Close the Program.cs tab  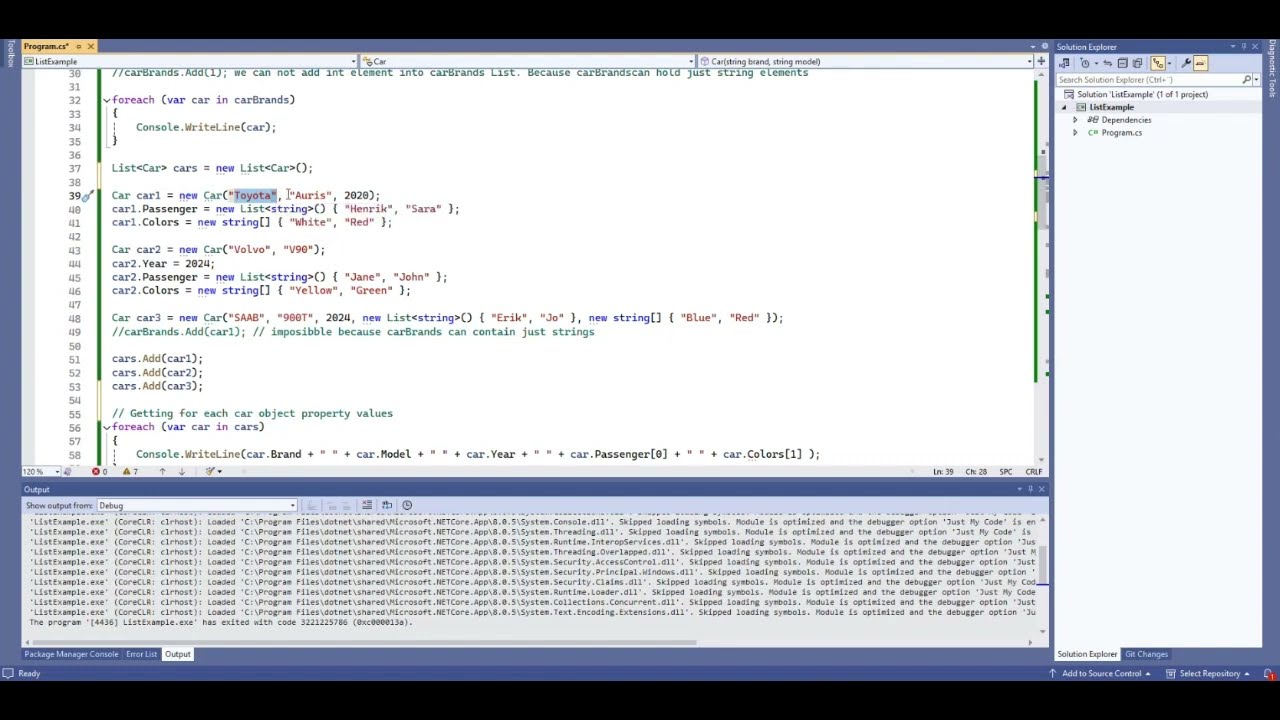[x=90, y=46]
